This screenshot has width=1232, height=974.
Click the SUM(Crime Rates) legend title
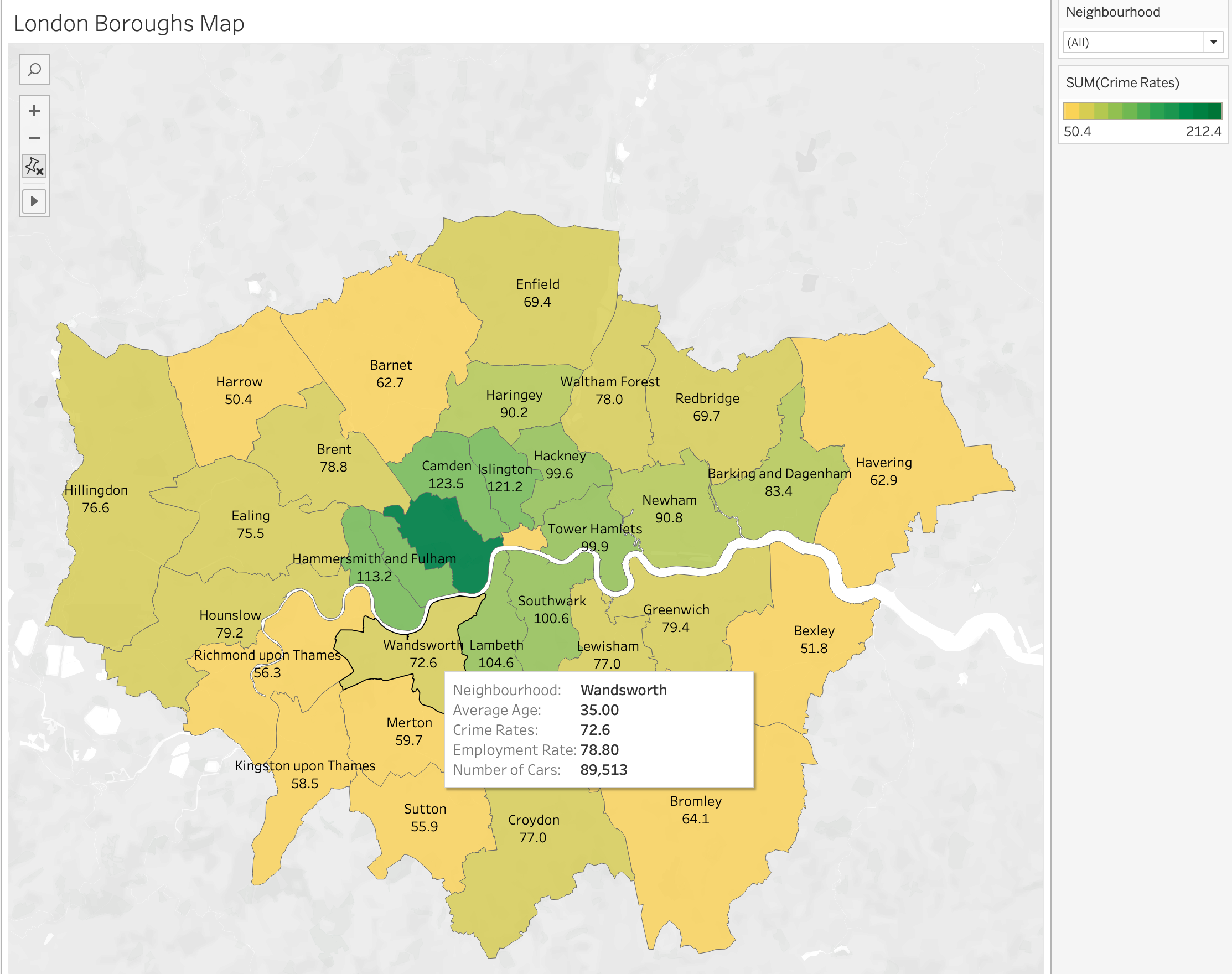pyautogui.click(x=1122, y=83)
